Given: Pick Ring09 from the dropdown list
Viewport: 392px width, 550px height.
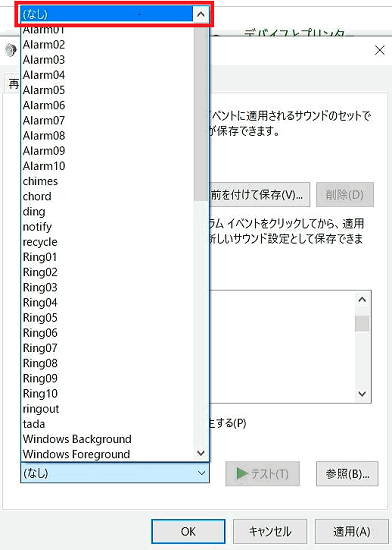Looking at the screenshot, I should (107, 378).
